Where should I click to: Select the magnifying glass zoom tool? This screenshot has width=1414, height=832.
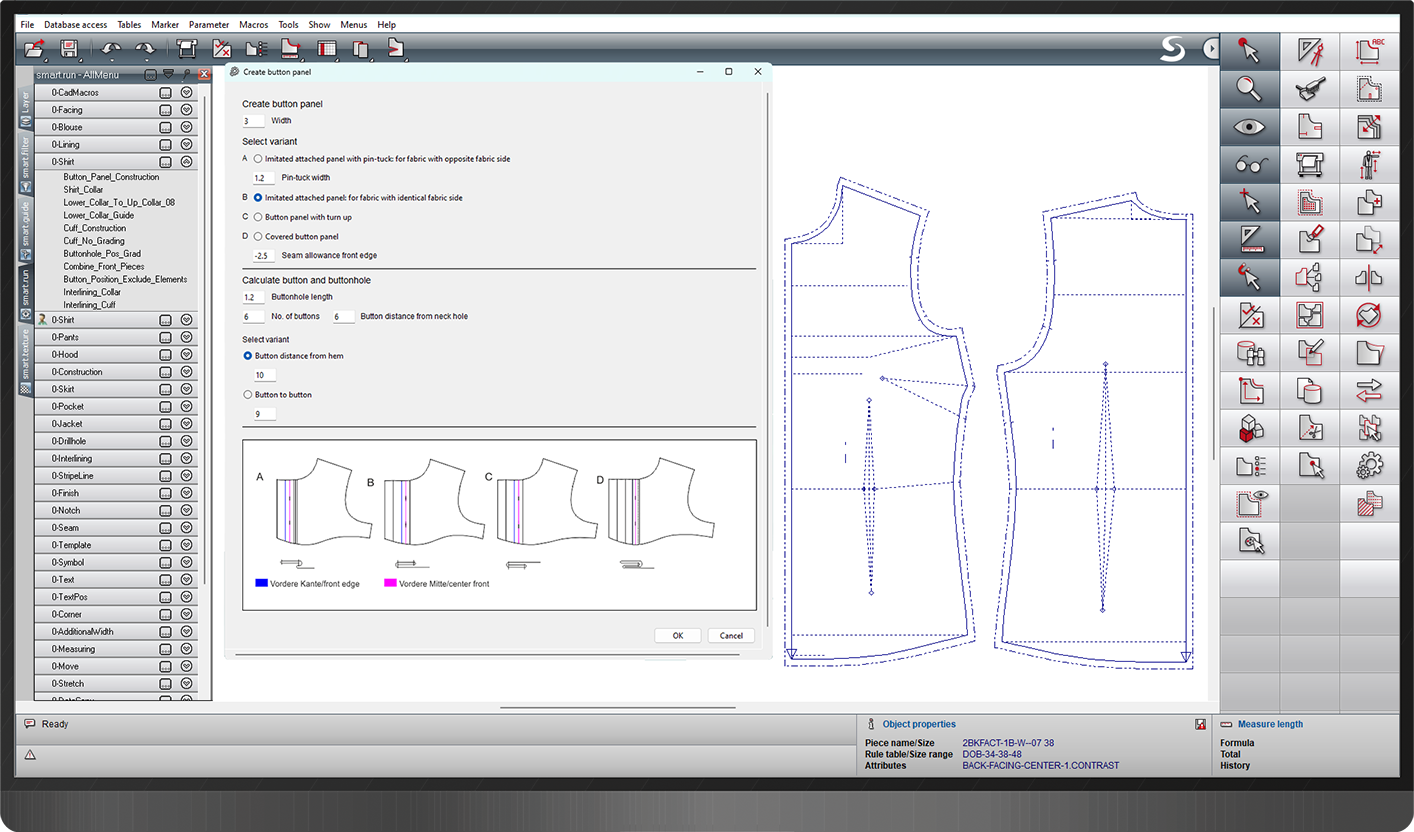click(1250, 89)
